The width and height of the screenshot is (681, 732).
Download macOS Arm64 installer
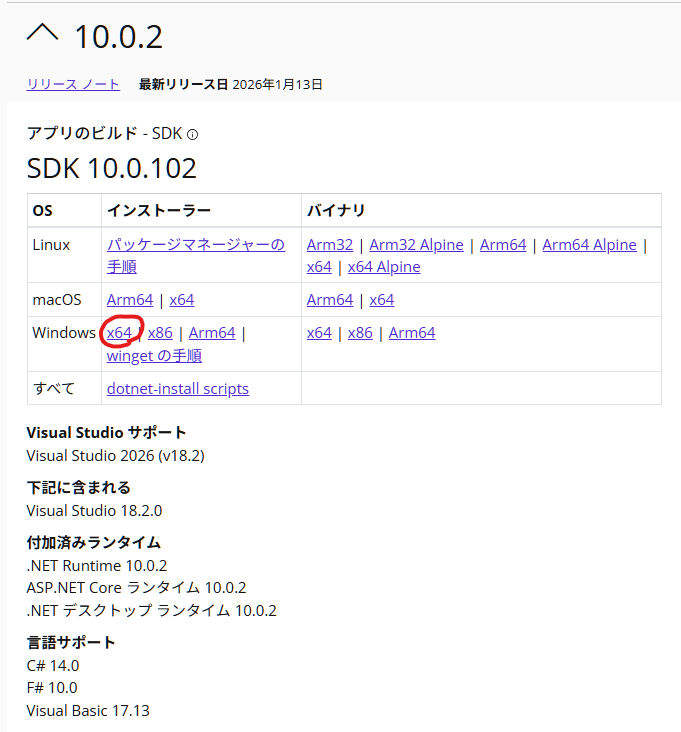130,300
